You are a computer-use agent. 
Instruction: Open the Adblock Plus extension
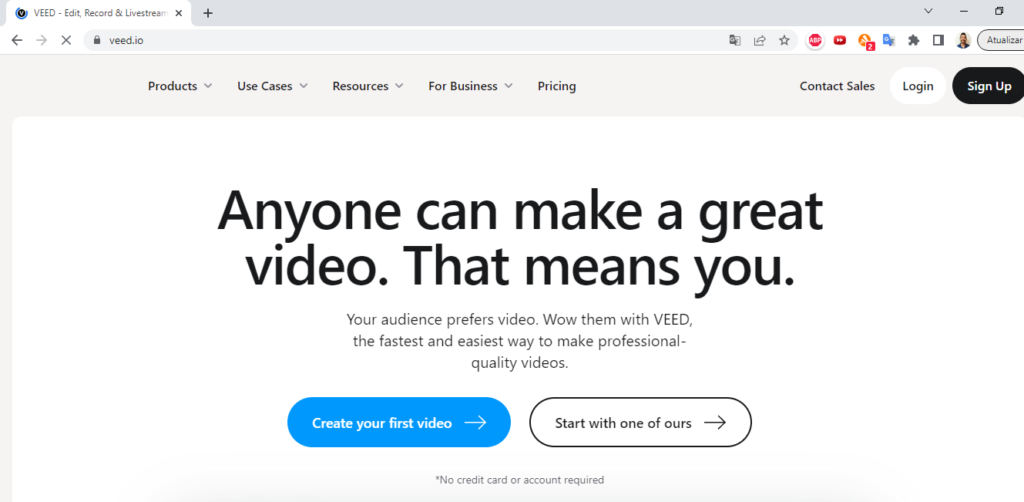815,40
